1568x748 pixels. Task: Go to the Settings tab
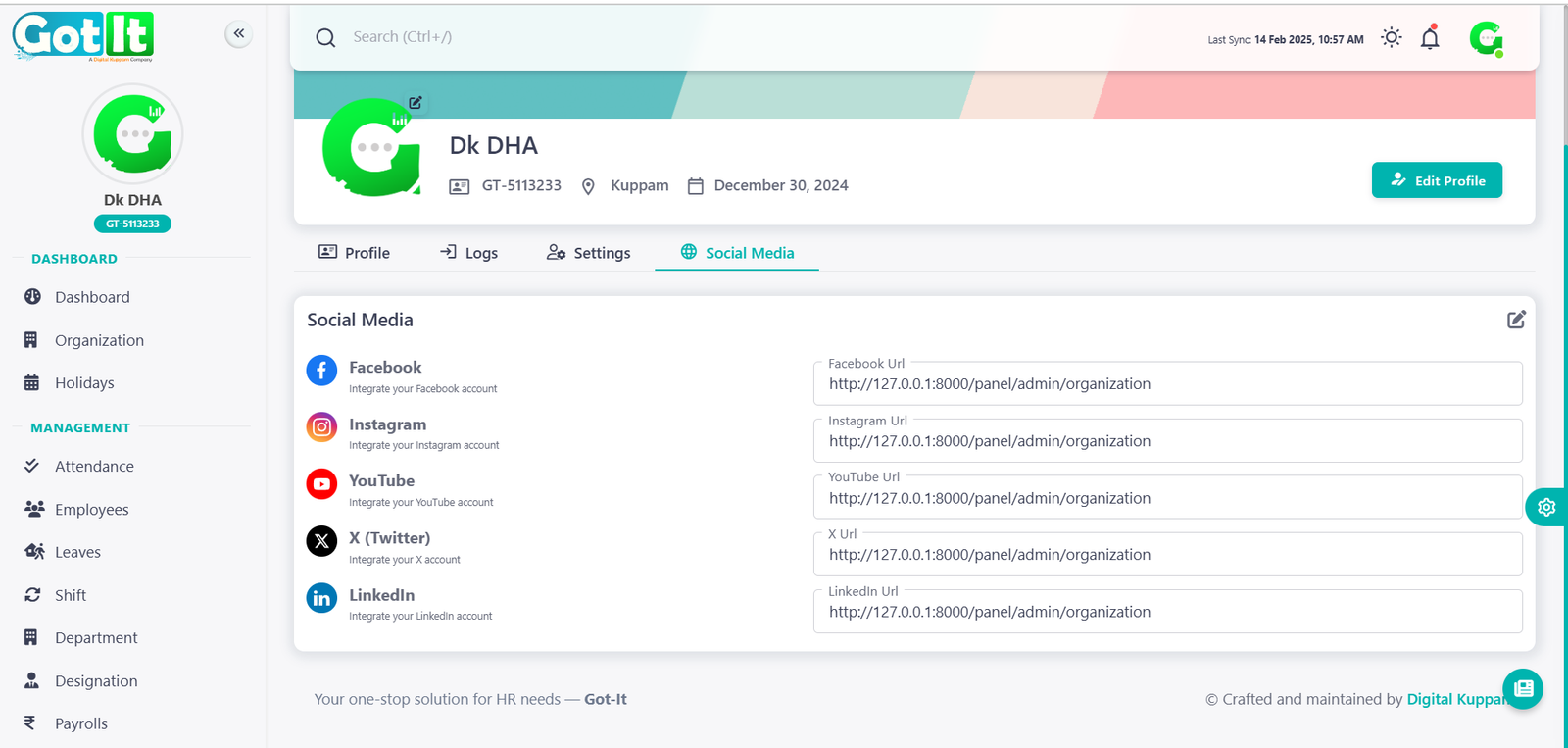pos(588,253)
